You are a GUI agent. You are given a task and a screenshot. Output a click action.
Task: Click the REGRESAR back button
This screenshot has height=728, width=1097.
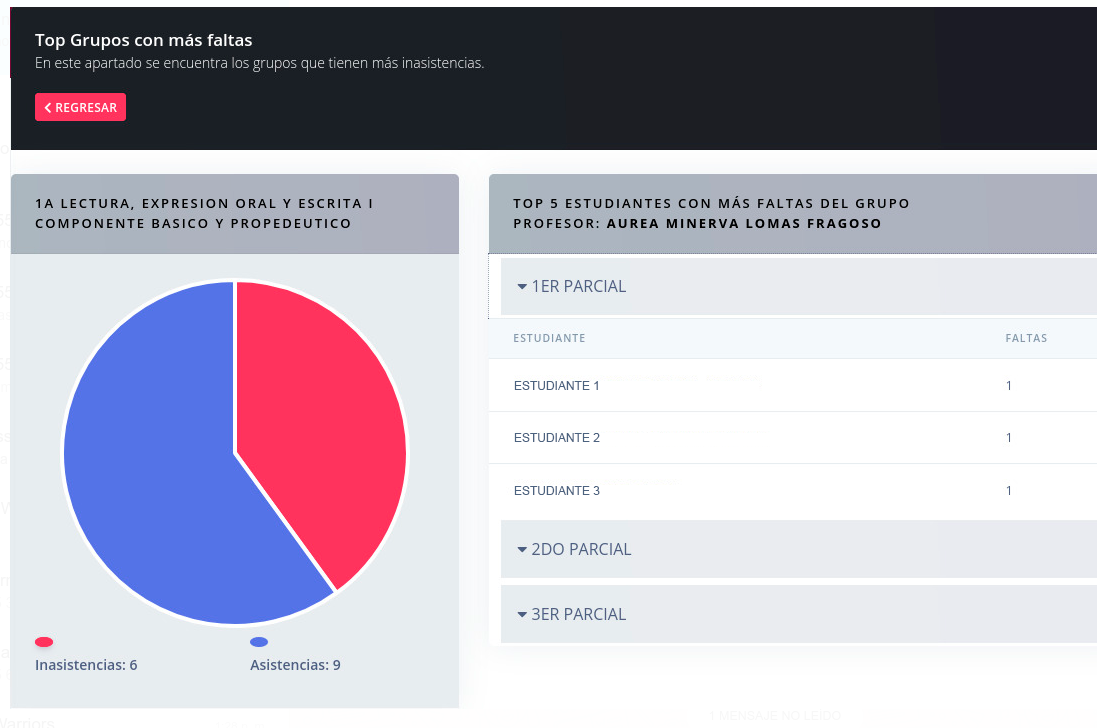tap(80, 108)
